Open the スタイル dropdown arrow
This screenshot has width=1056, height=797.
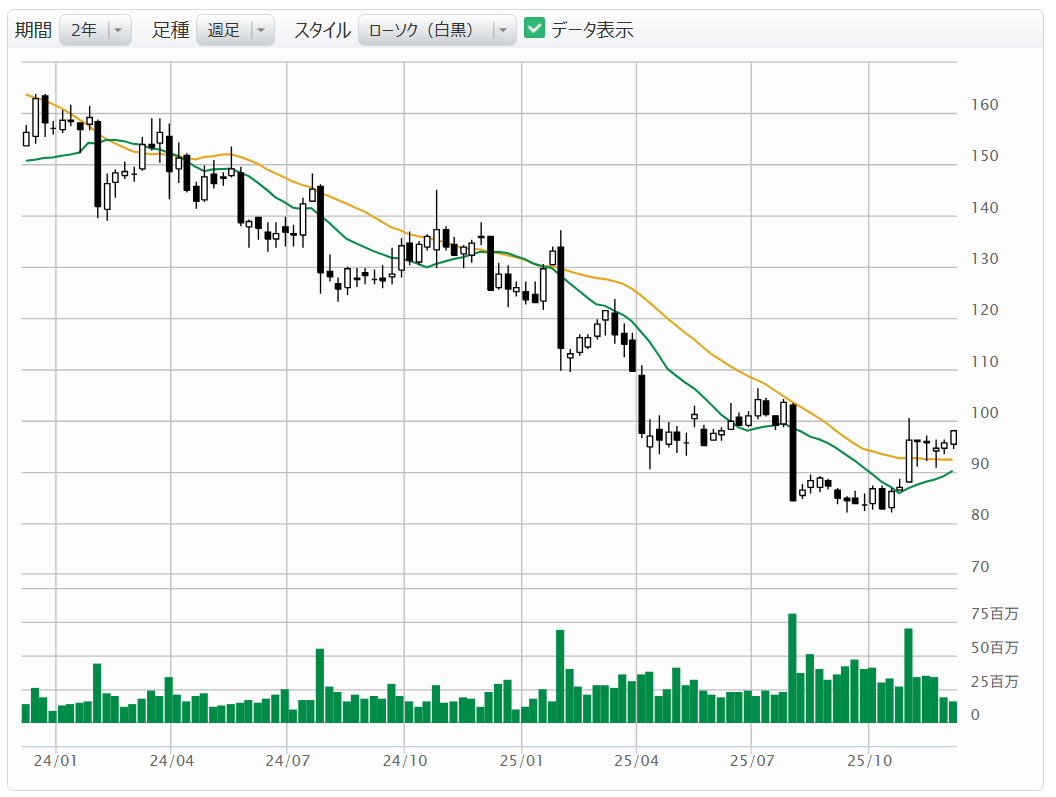[503, 30]
